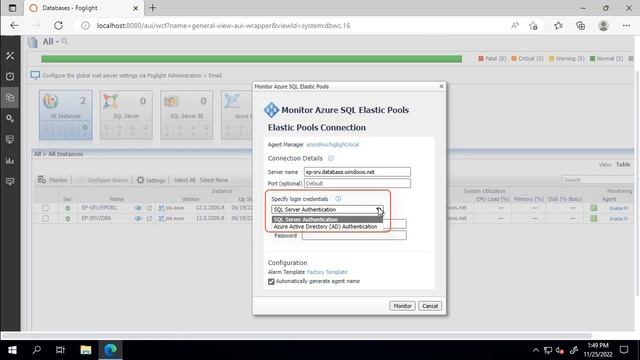This screenshot has width=640, height=360.
Task: Click the horizontal scrollbar at page bottom
Action: [x=297, y=336]
